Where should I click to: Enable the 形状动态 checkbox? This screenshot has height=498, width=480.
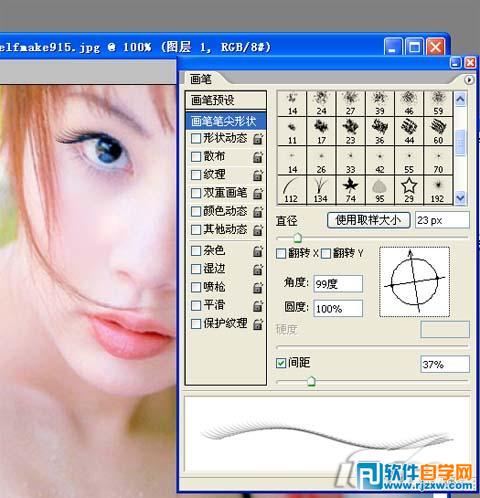(196, 138)
